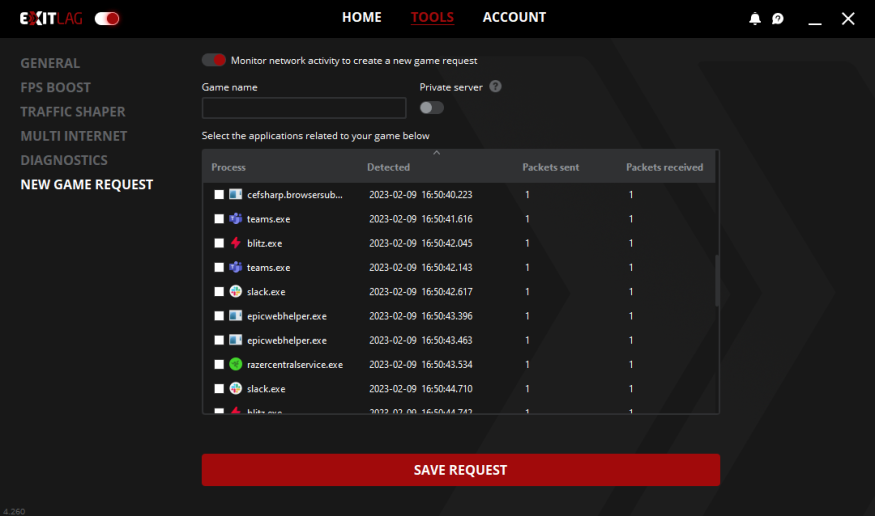875x516 pixels.
Task: Disable network activity monitoring toggle
Action: tap(214, 60)
